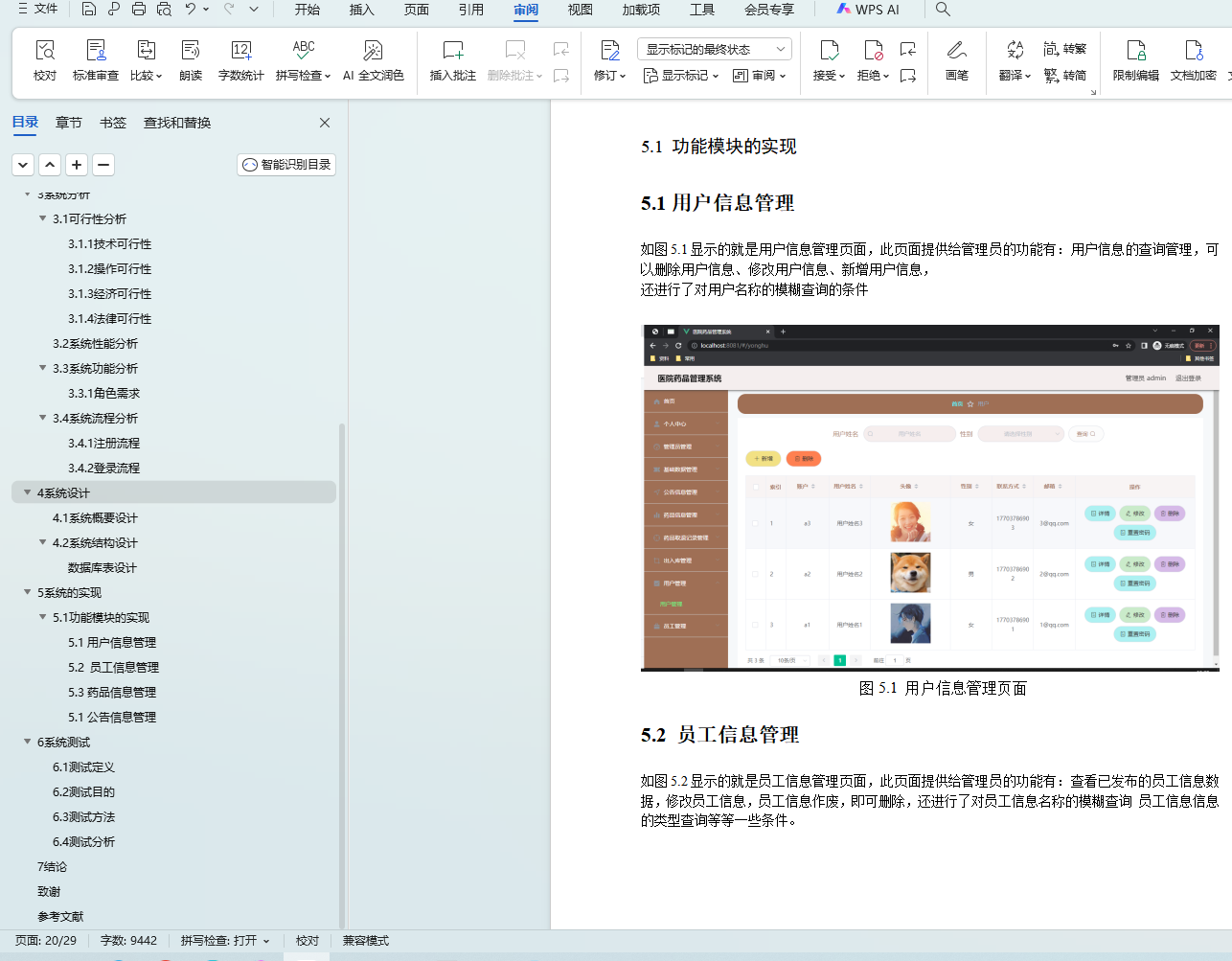
Task: Collapse the 4.2系统结构设计 tree node
Action: (43, 542)
